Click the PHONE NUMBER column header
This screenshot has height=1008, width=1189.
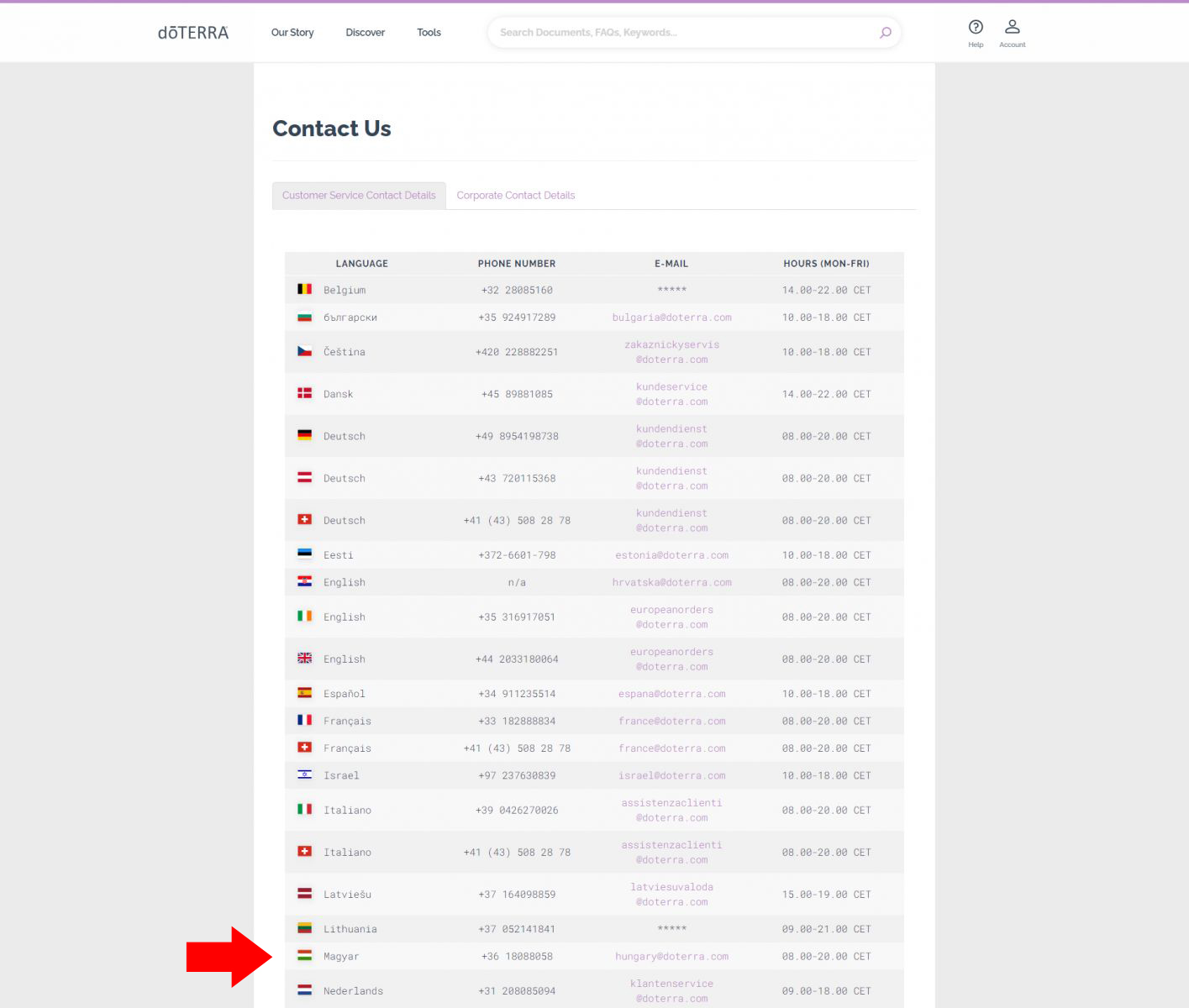[x=517, y=264]
